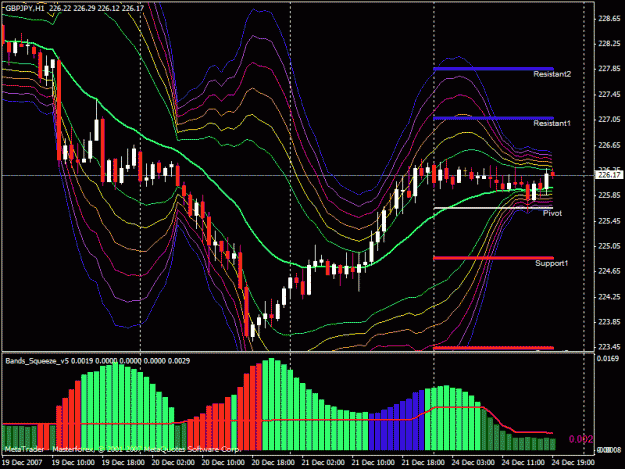Click the blue Resistant1 horizontal line
Viewport: 625px width, 469px height.
tap(493, 118)
